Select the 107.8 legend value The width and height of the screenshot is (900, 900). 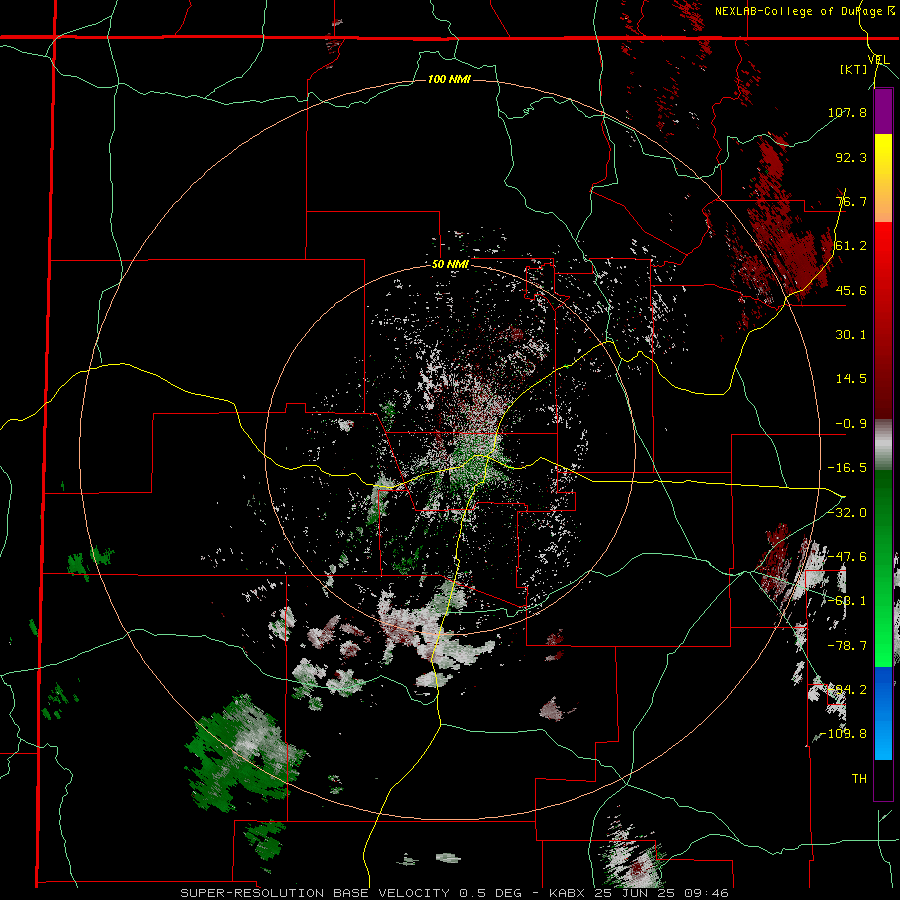point(847,112)
